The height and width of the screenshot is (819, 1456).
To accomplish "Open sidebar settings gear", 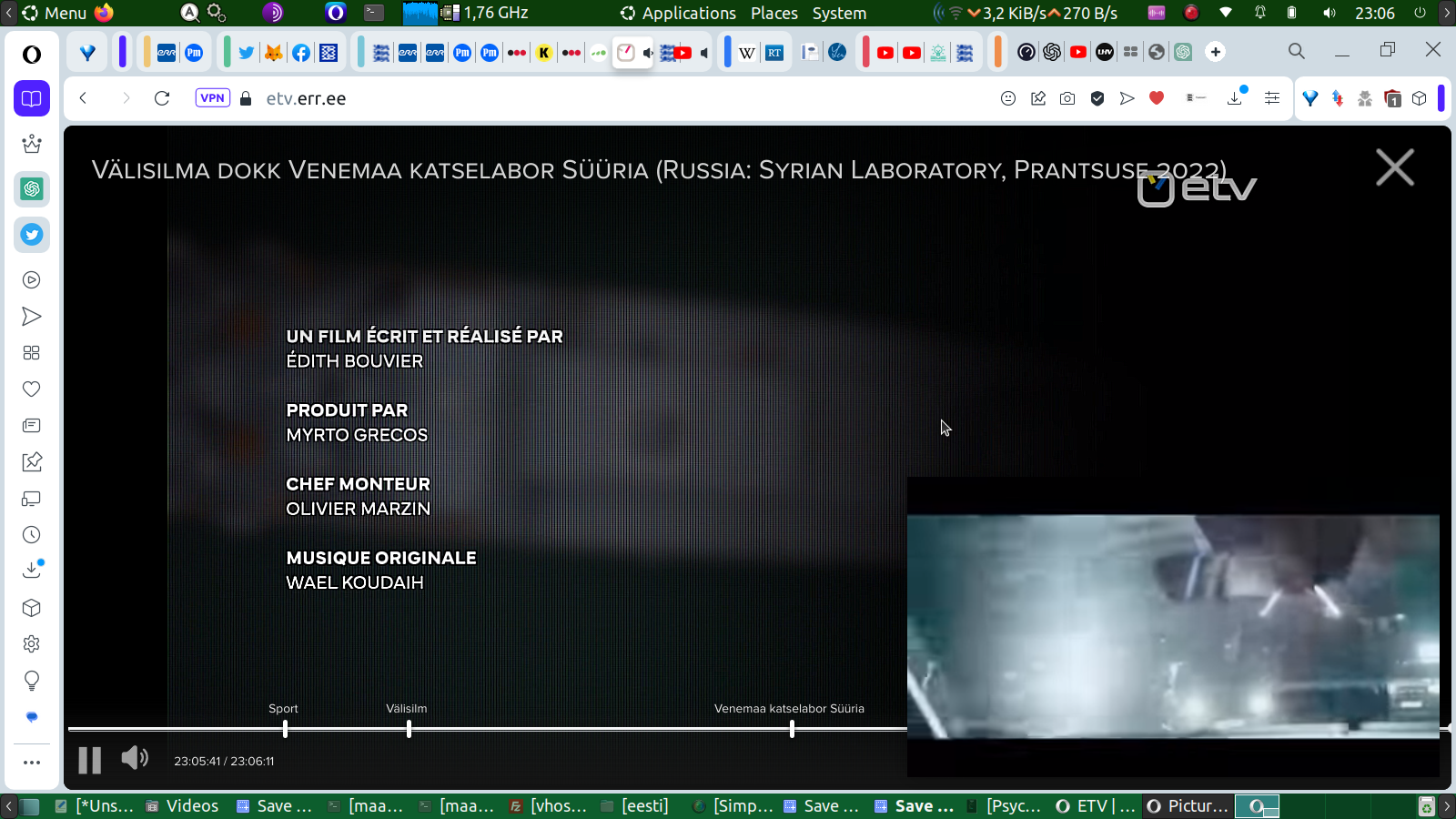I will click(32, 644).
